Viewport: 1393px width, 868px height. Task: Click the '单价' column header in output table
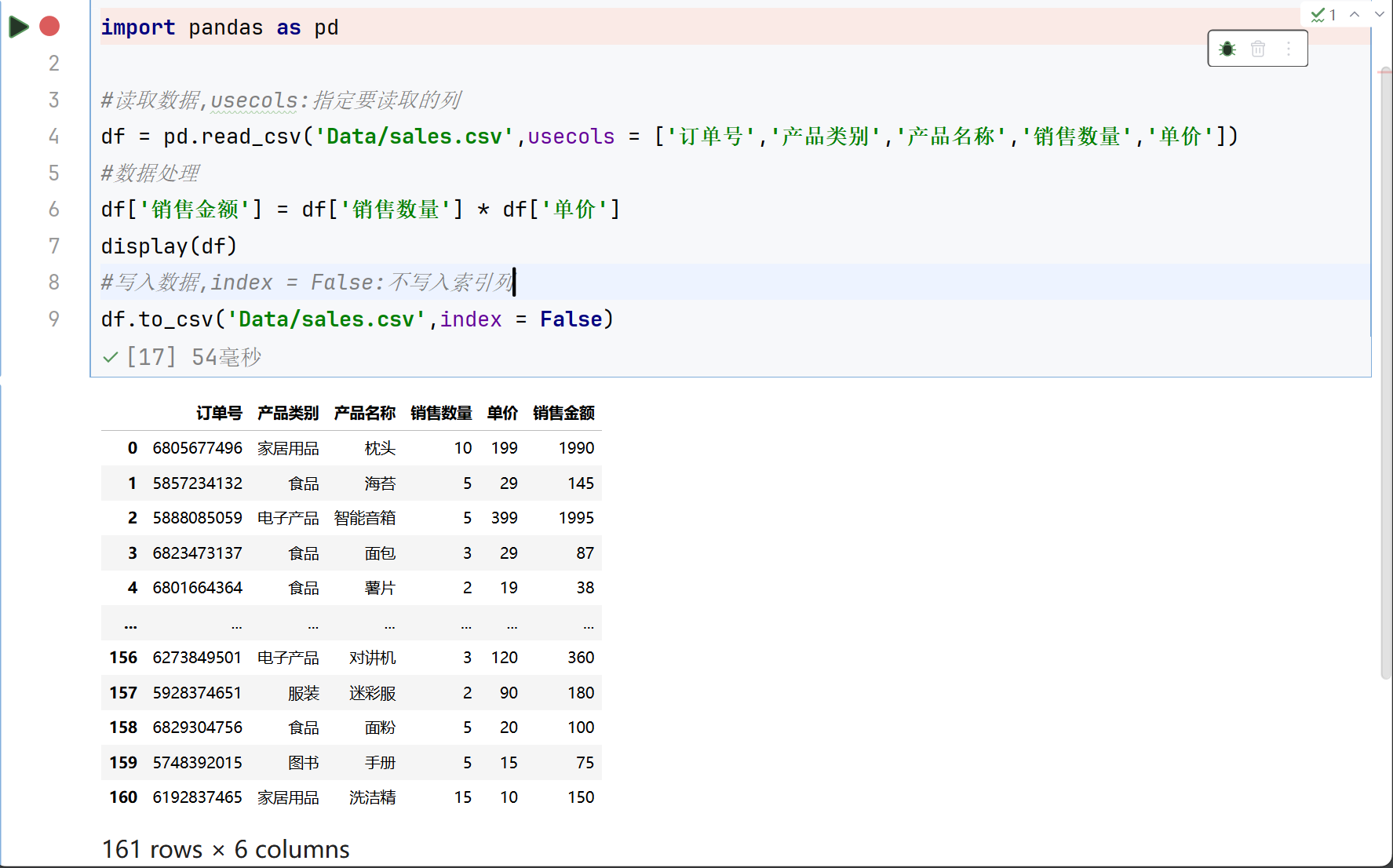(x=502, y=414)
